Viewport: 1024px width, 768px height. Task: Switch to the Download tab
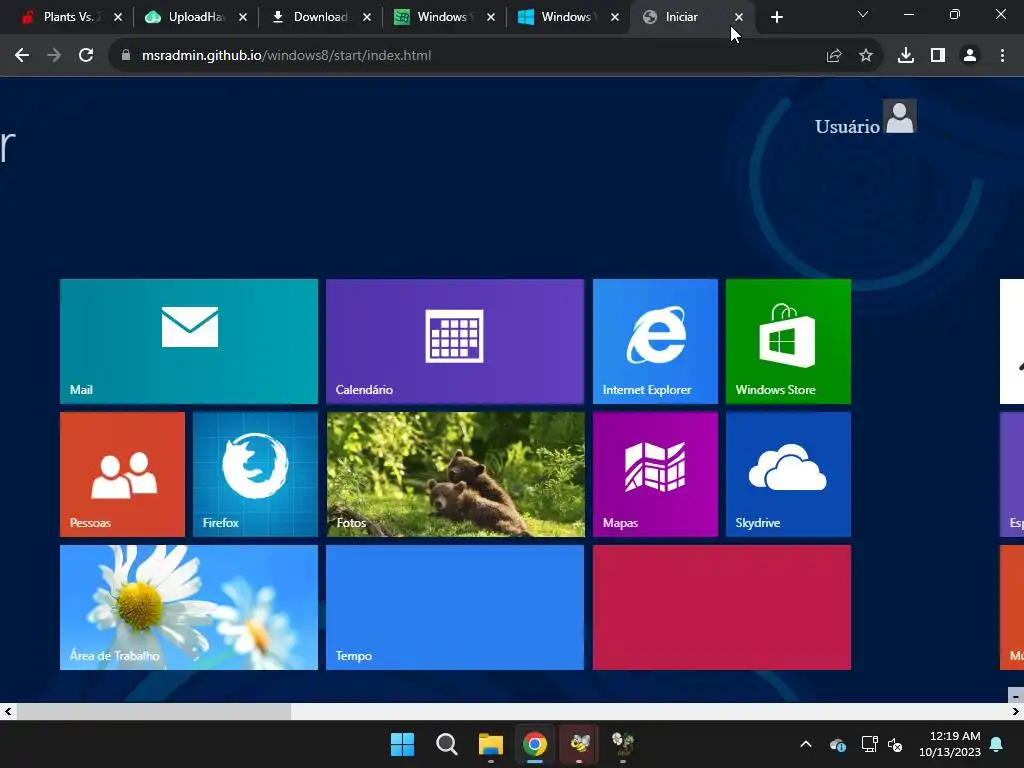[x=318, y=17]
